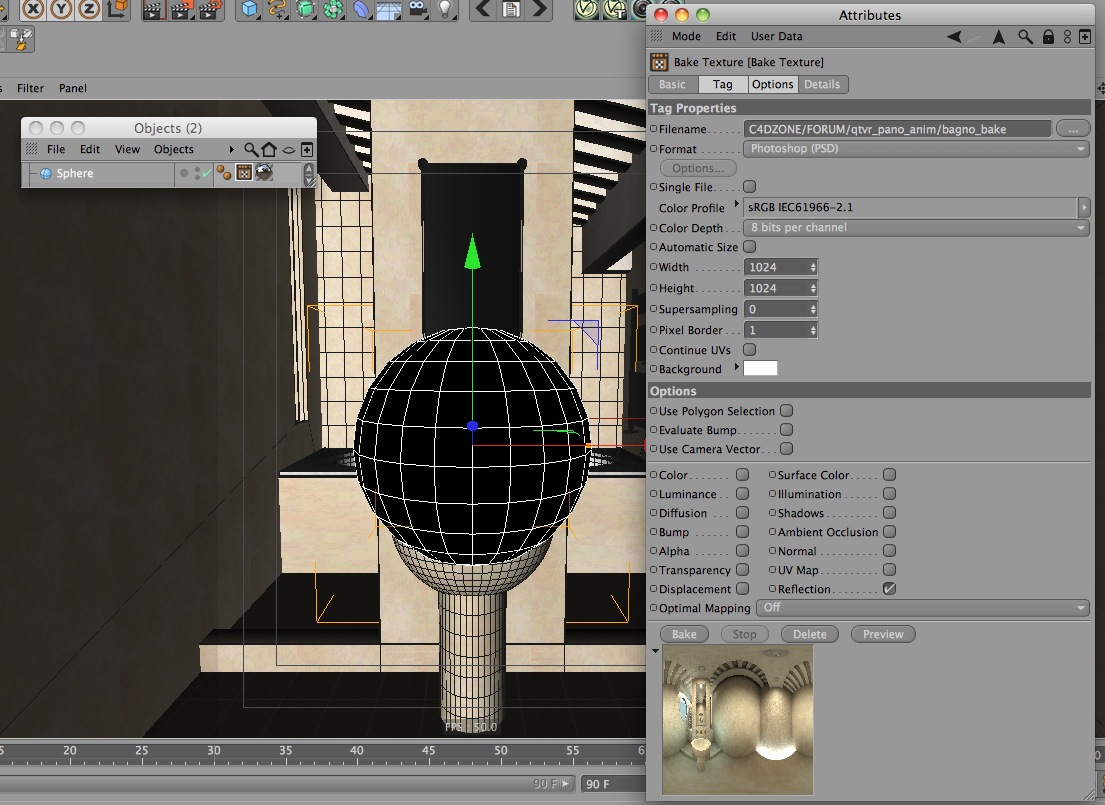
Task: Click the camera object icon in toolbar
Action: tap(417, 10)
